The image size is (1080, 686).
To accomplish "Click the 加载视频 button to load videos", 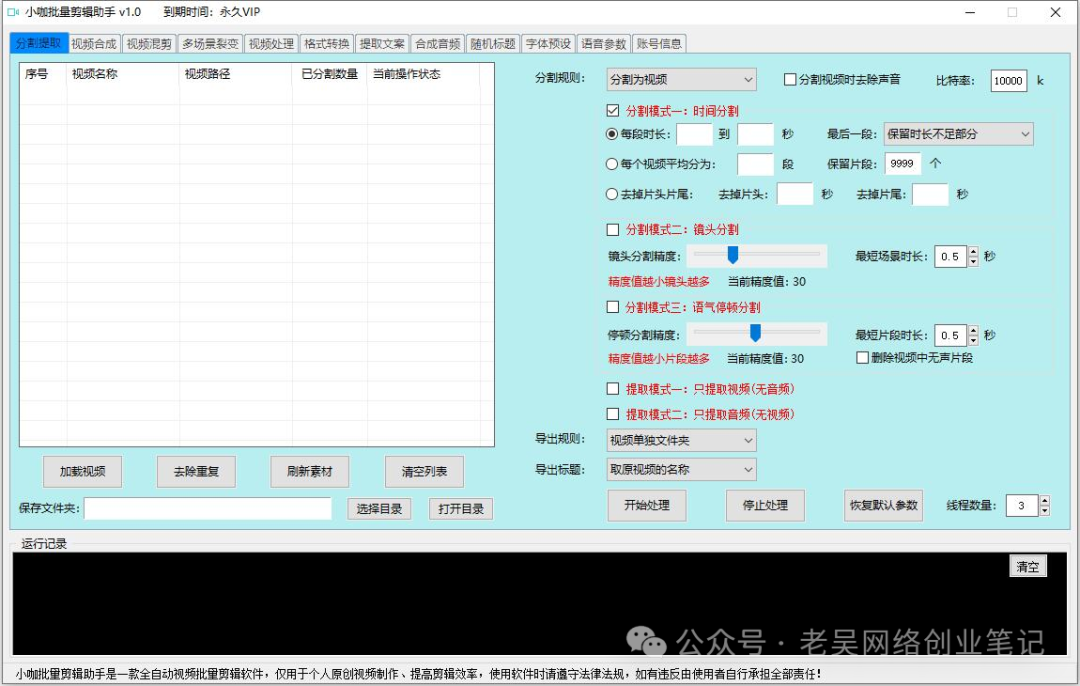I will point(82,471).
